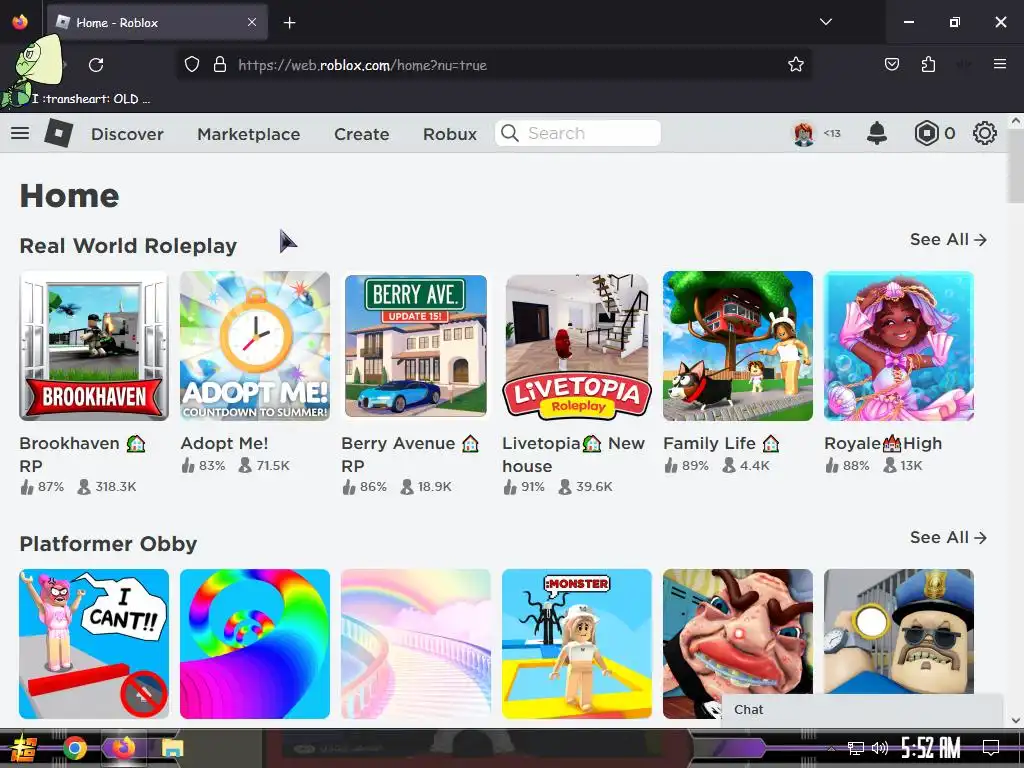
Task: Show site security info via padlock
Action: (x=220, y=65)
